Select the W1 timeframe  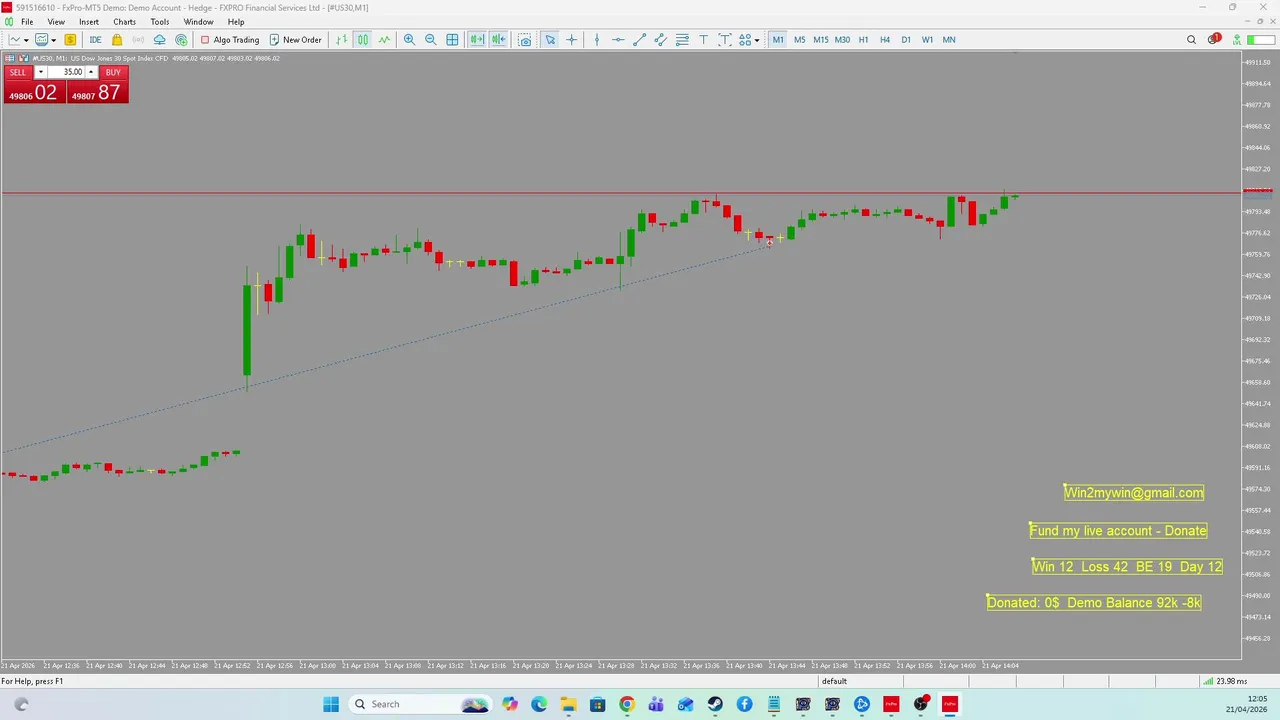927,40
